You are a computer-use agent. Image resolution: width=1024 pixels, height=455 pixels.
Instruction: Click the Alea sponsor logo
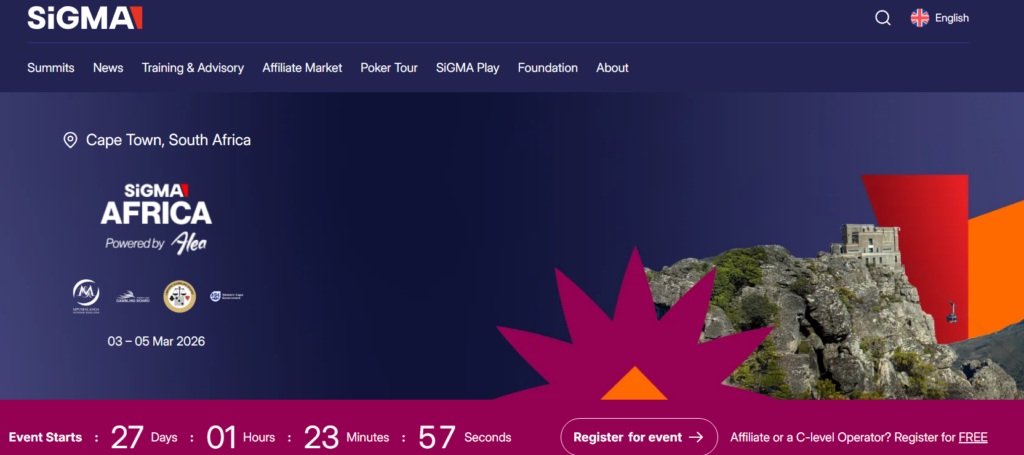pyautogui.click(x=189, y=243)
